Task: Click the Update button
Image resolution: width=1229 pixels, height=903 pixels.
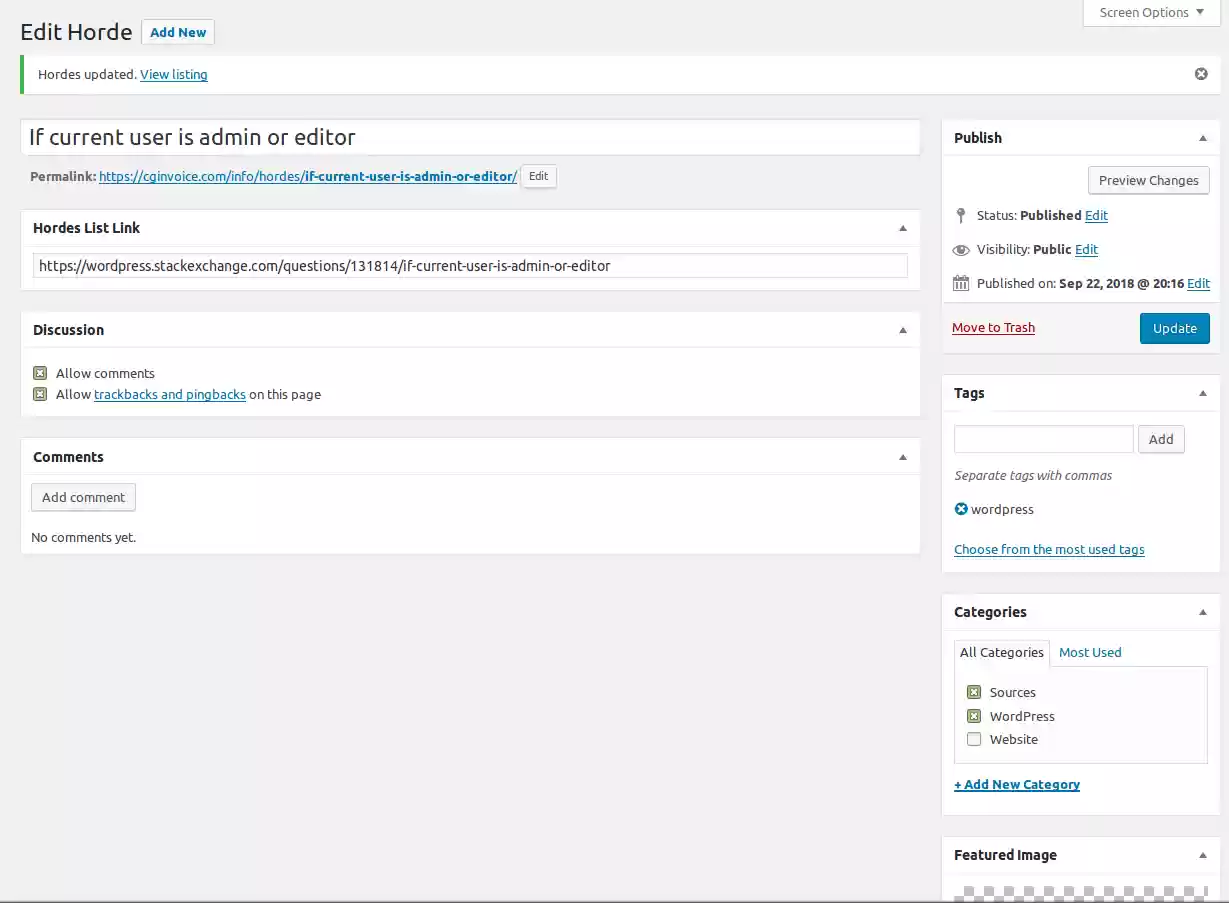Action: coord(1174,328)
